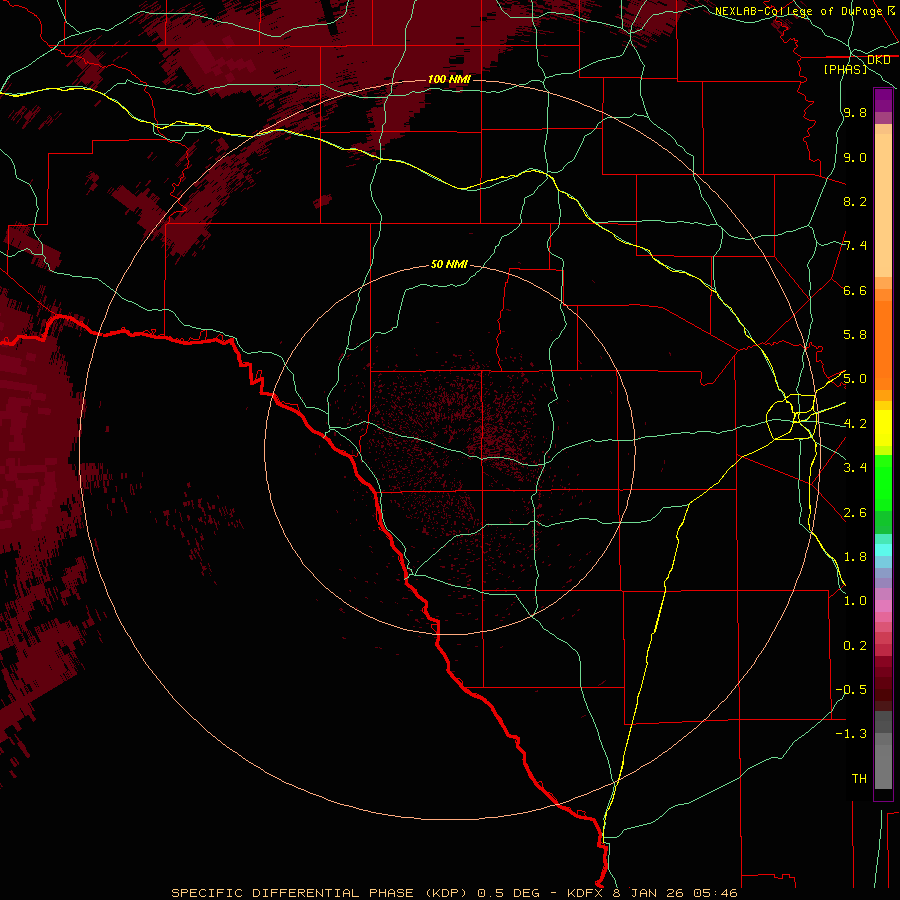Click the 4.2 scale value
The image size is (900, 900).
point(855,424)
